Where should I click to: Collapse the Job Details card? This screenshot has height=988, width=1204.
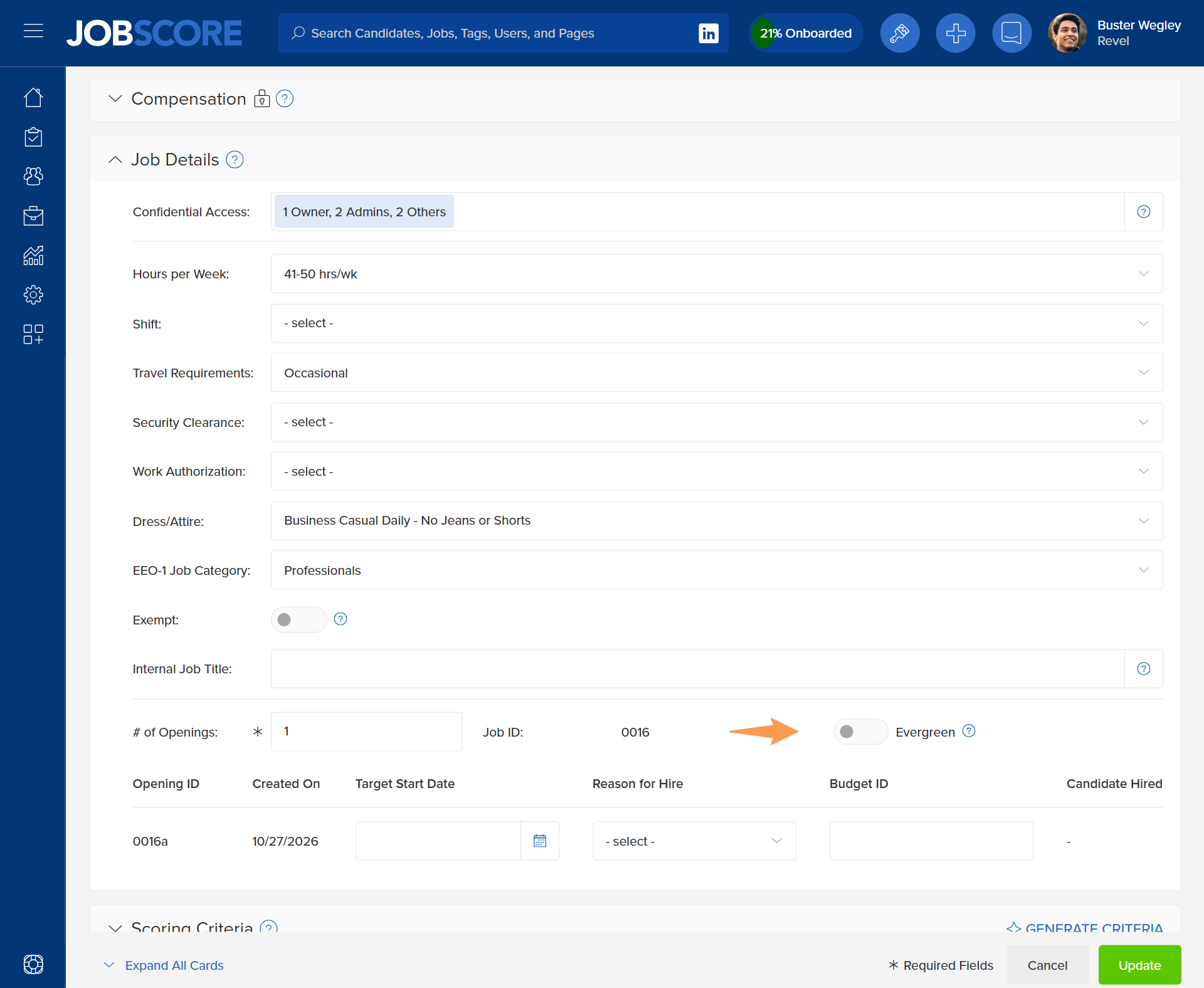(x=115, y=160)
